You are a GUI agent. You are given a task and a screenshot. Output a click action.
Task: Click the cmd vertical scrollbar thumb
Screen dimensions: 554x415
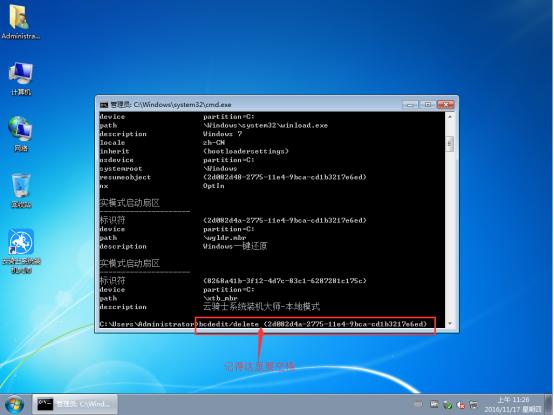(x=450, y=143)
